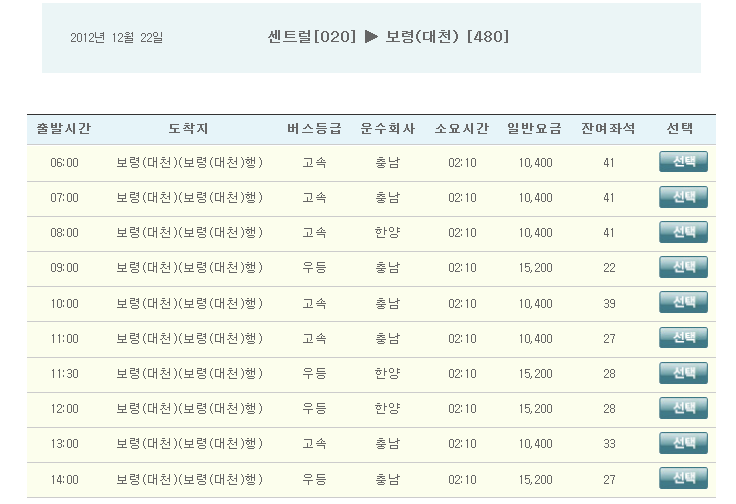This screenshot has height=504, width=736.
Task: Click the 06:00 departure time cell
Action: pos(64,162)
